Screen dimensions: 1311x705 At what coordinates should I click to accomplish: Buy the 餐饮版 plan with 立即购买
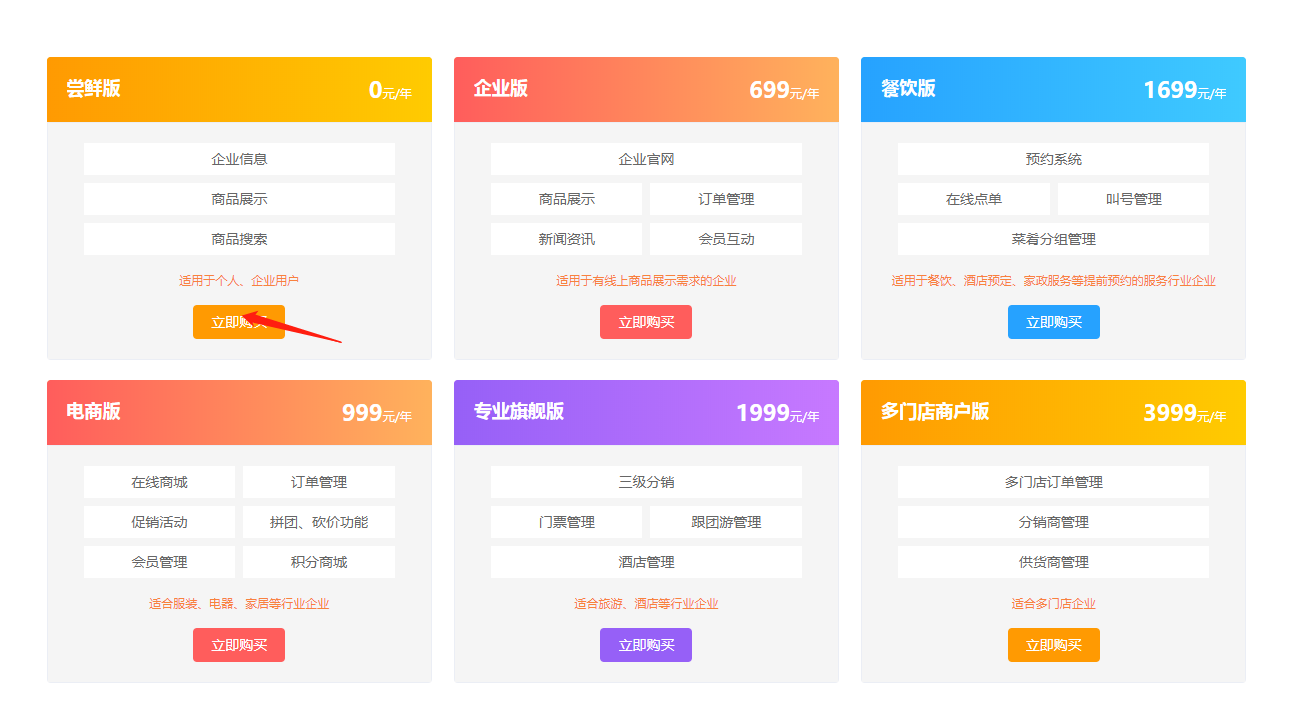pos(1053,322)
